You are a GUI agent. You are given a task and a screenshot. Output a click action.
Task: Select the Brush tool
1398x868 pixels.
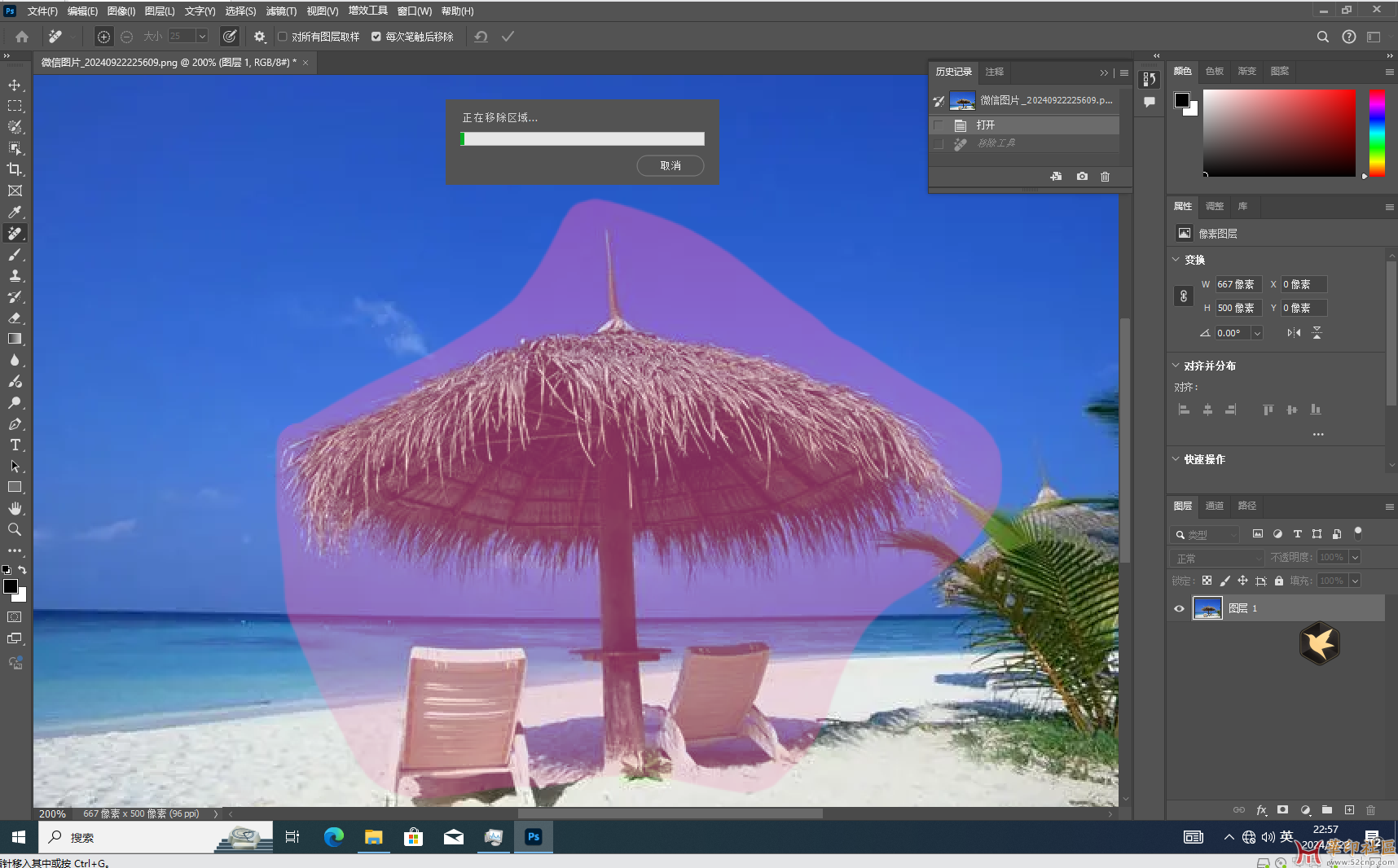coord(15,255)
